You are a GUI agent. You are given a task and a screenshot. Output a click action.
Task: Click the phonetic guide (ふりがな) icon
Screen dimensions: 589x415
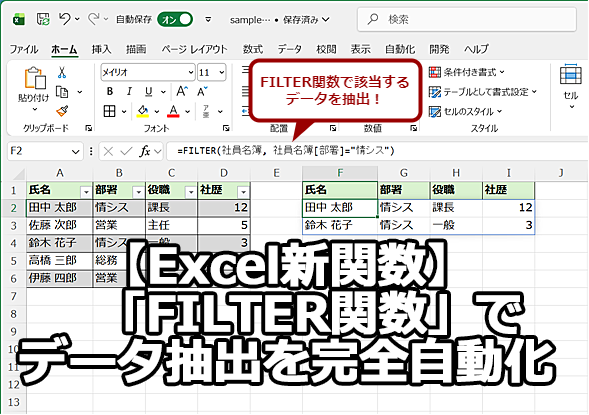(206, 111)
